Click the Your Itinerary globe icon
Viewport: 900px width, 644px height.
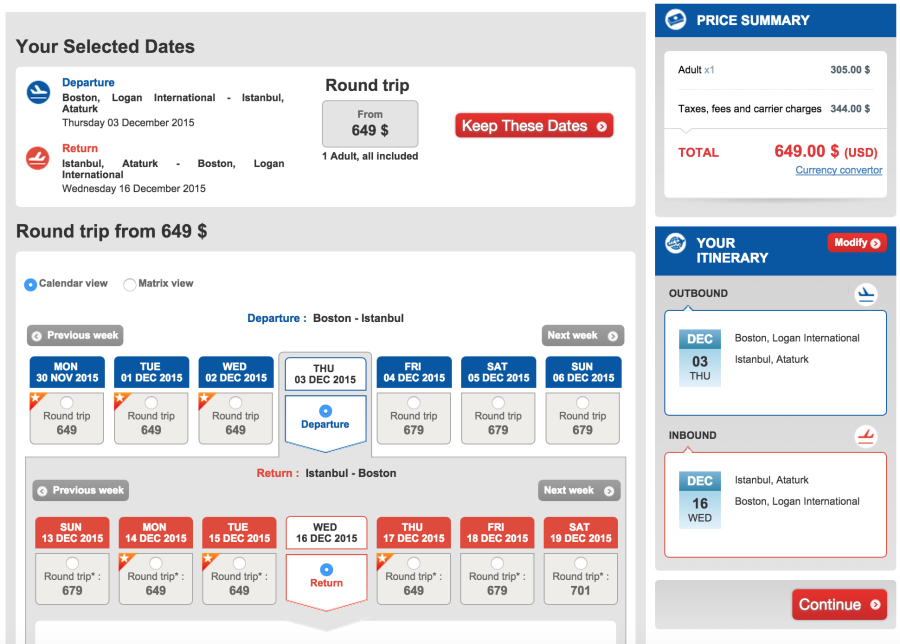click(676, 243)
